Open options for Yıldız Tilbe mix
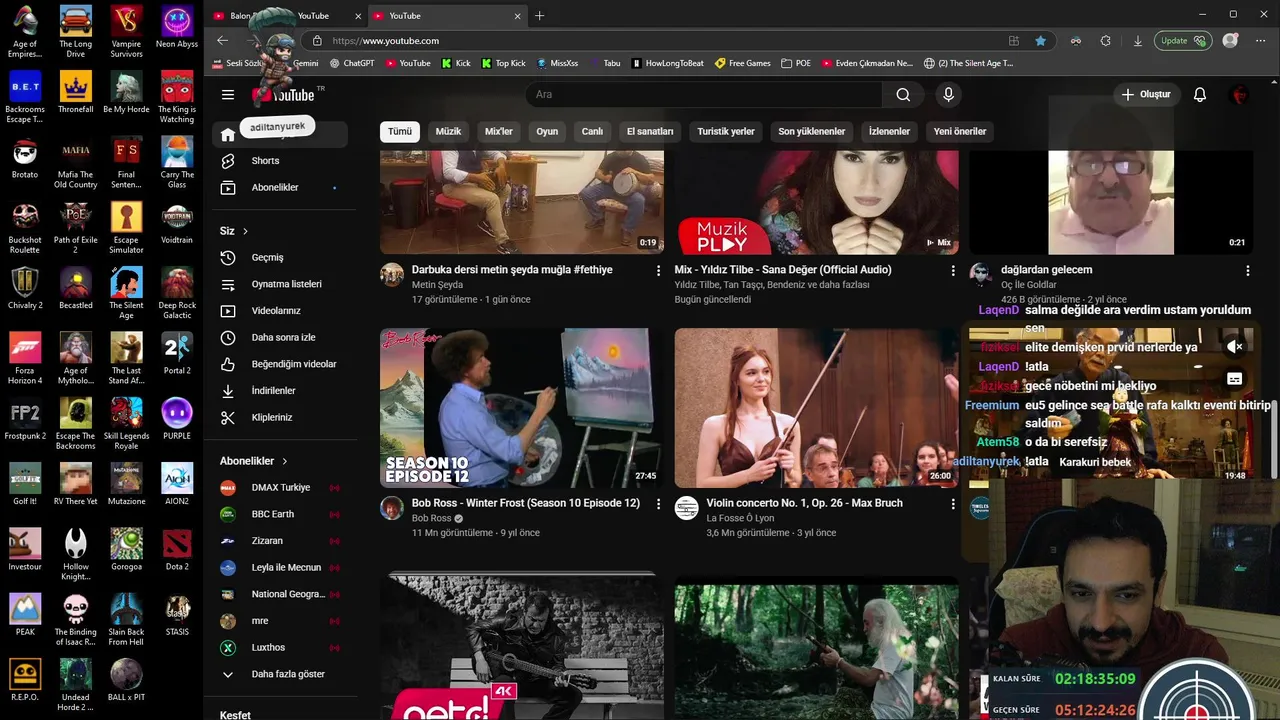The image size is (1280, 720). (x=953, y=271)
